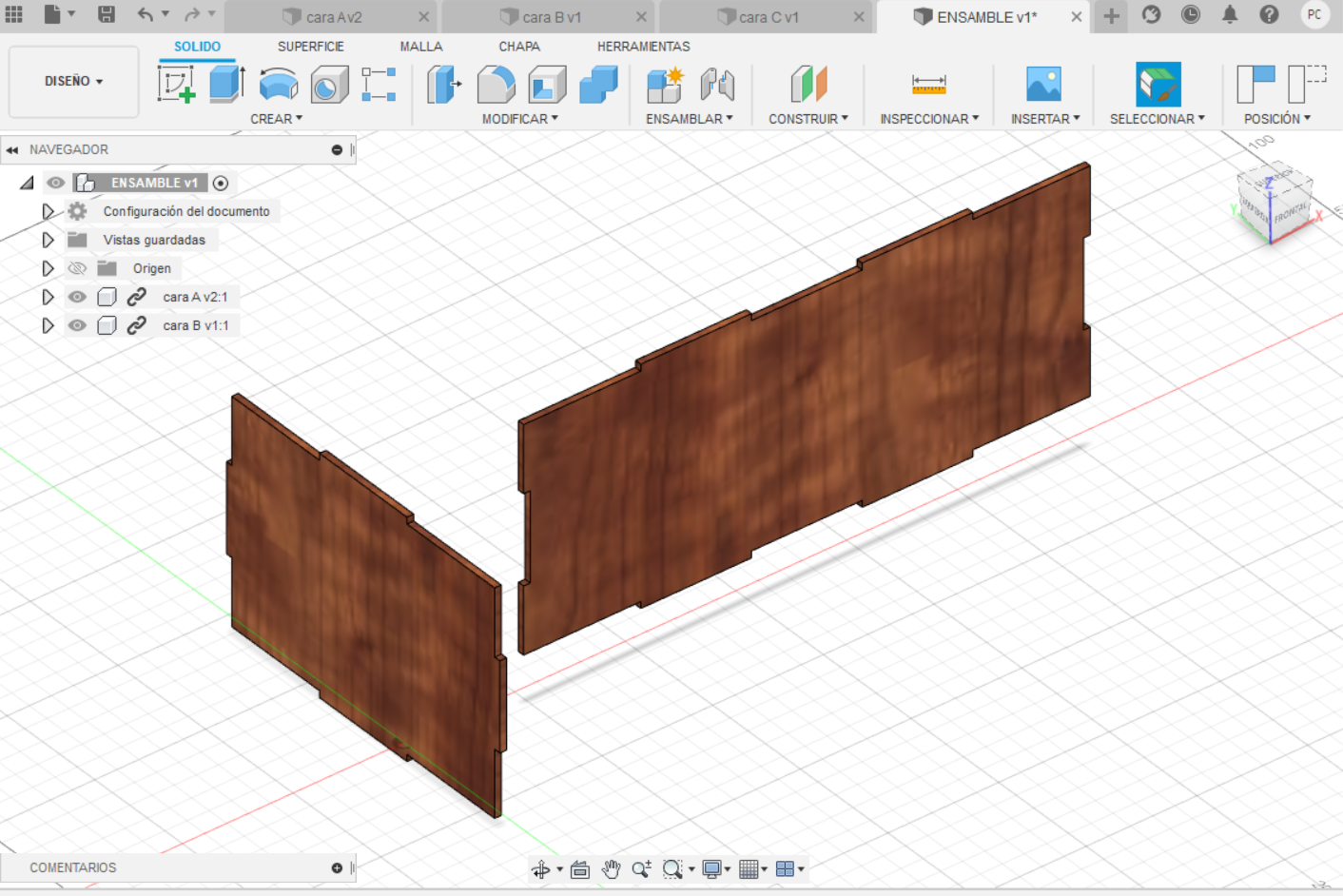Open the INSPECCIONAR dropdown menu
Image resolution: width=1343 pixels, height=896 pixels.
tap(929, 119)
